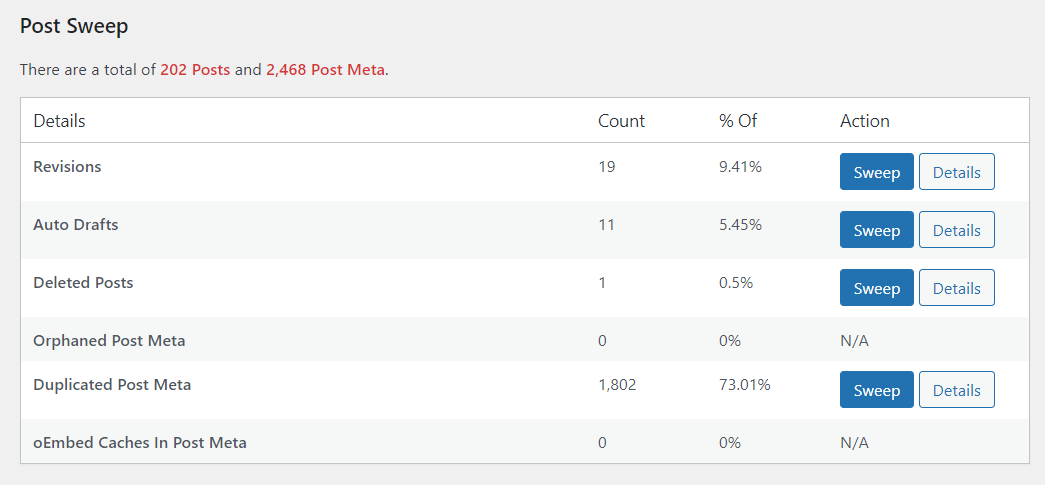Click N/A in the Orphaned Post Meta row
Screen dimensions: 1045x485
coord(854,341)
